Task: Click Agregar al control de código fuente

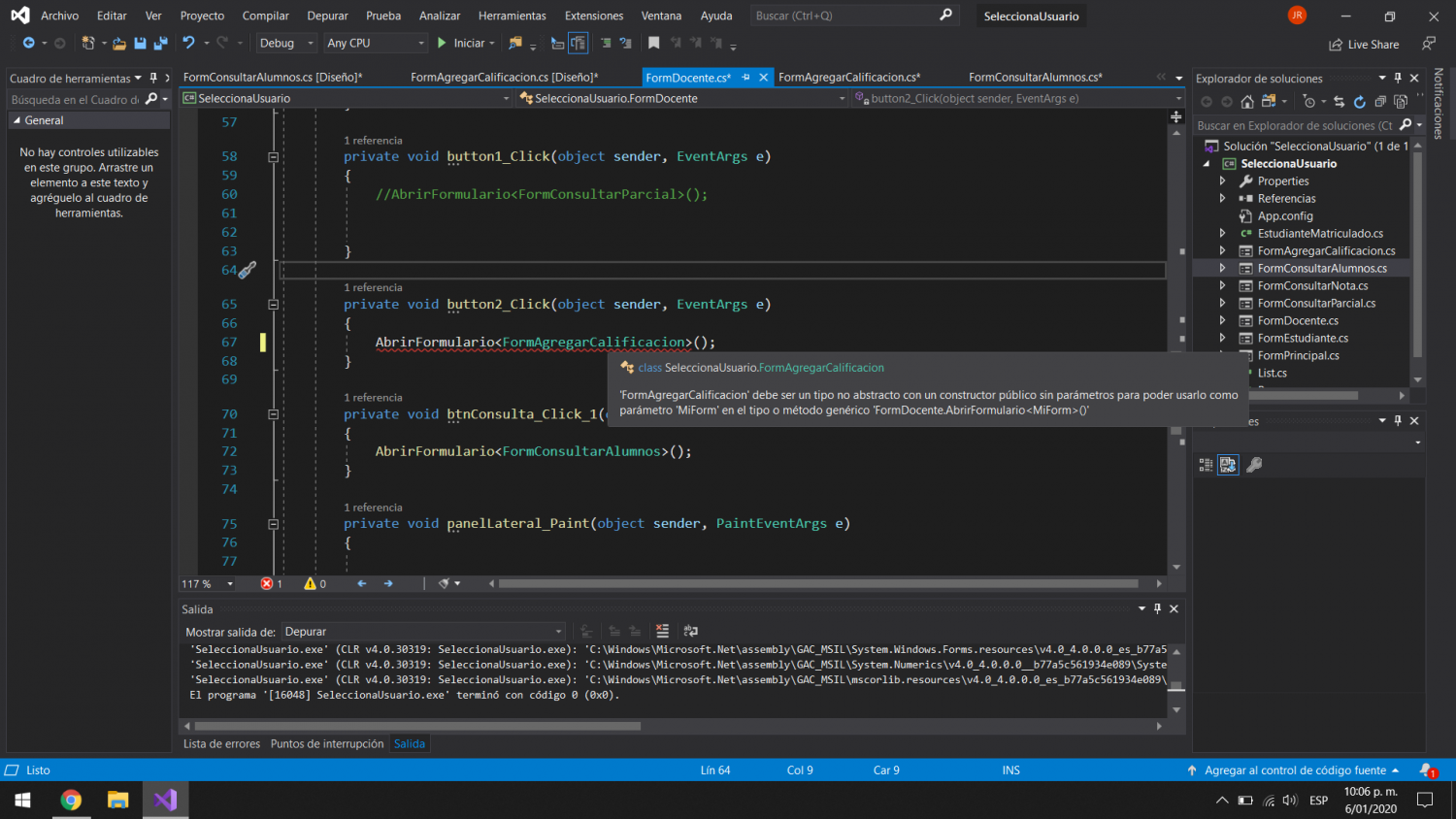Action: 1295,770
